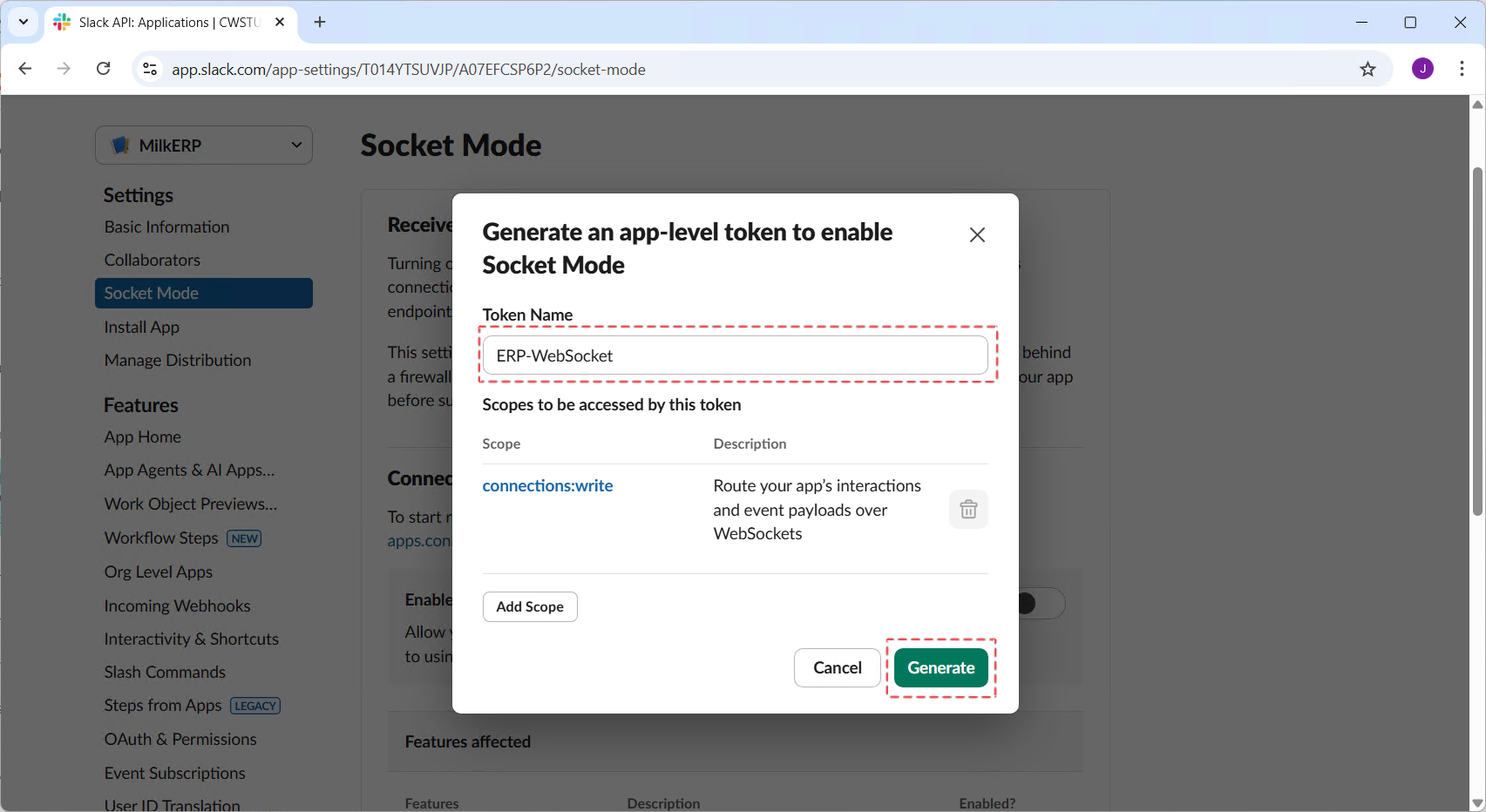This screenshot has height=812, width=1486.
Task: Focus the Token Name input field
Action: pyautogui.click(x=735, y=355)
